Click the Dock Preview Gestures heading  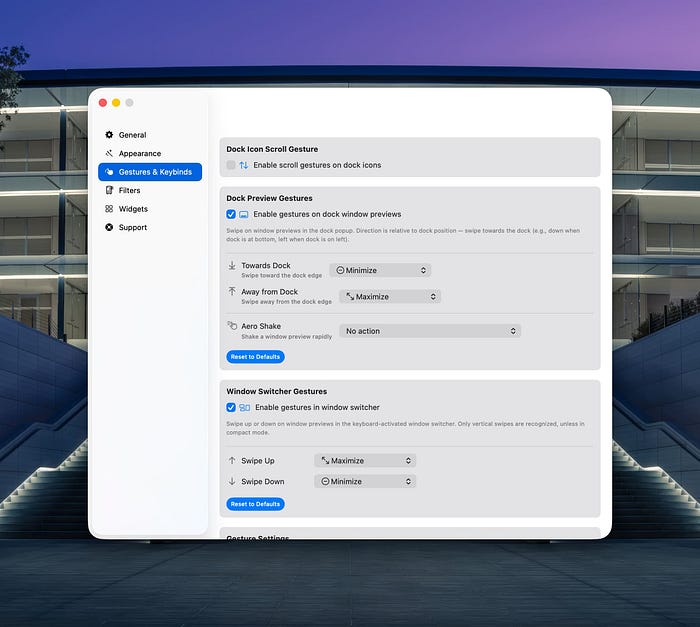coord(269,198)
